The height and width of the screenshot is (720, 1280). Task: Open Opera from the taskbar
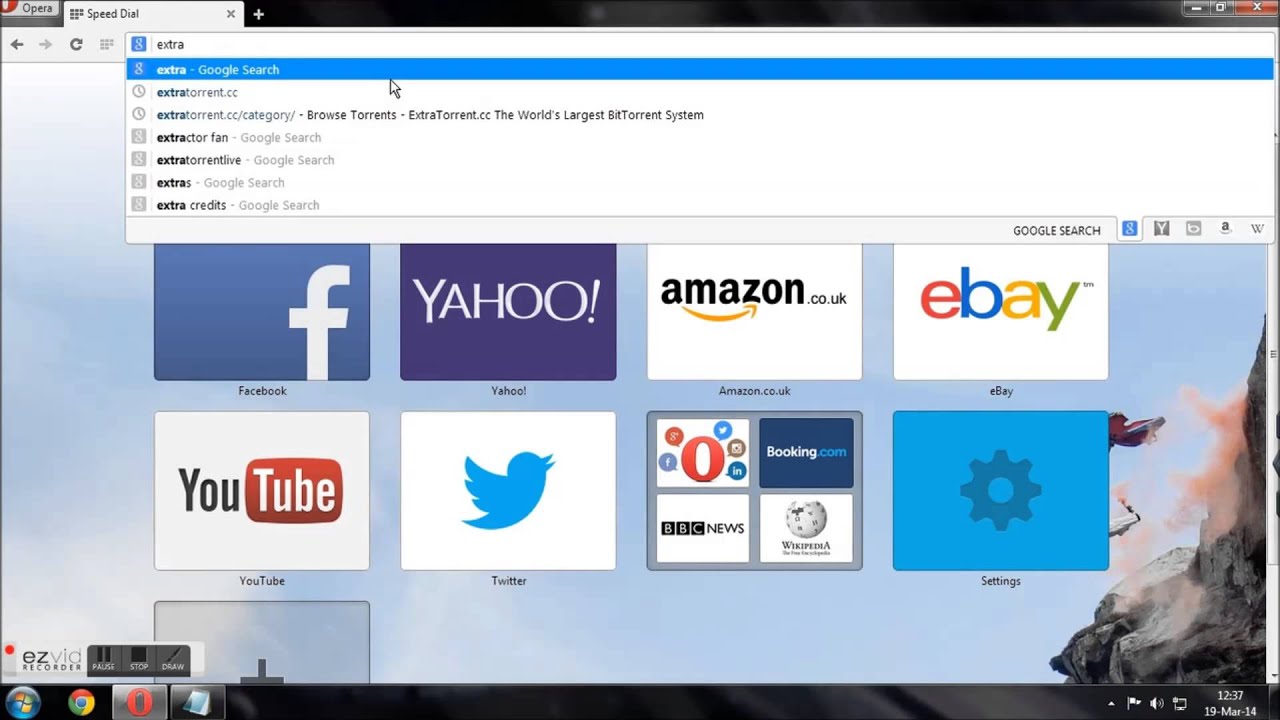click(x=139, y=703)
